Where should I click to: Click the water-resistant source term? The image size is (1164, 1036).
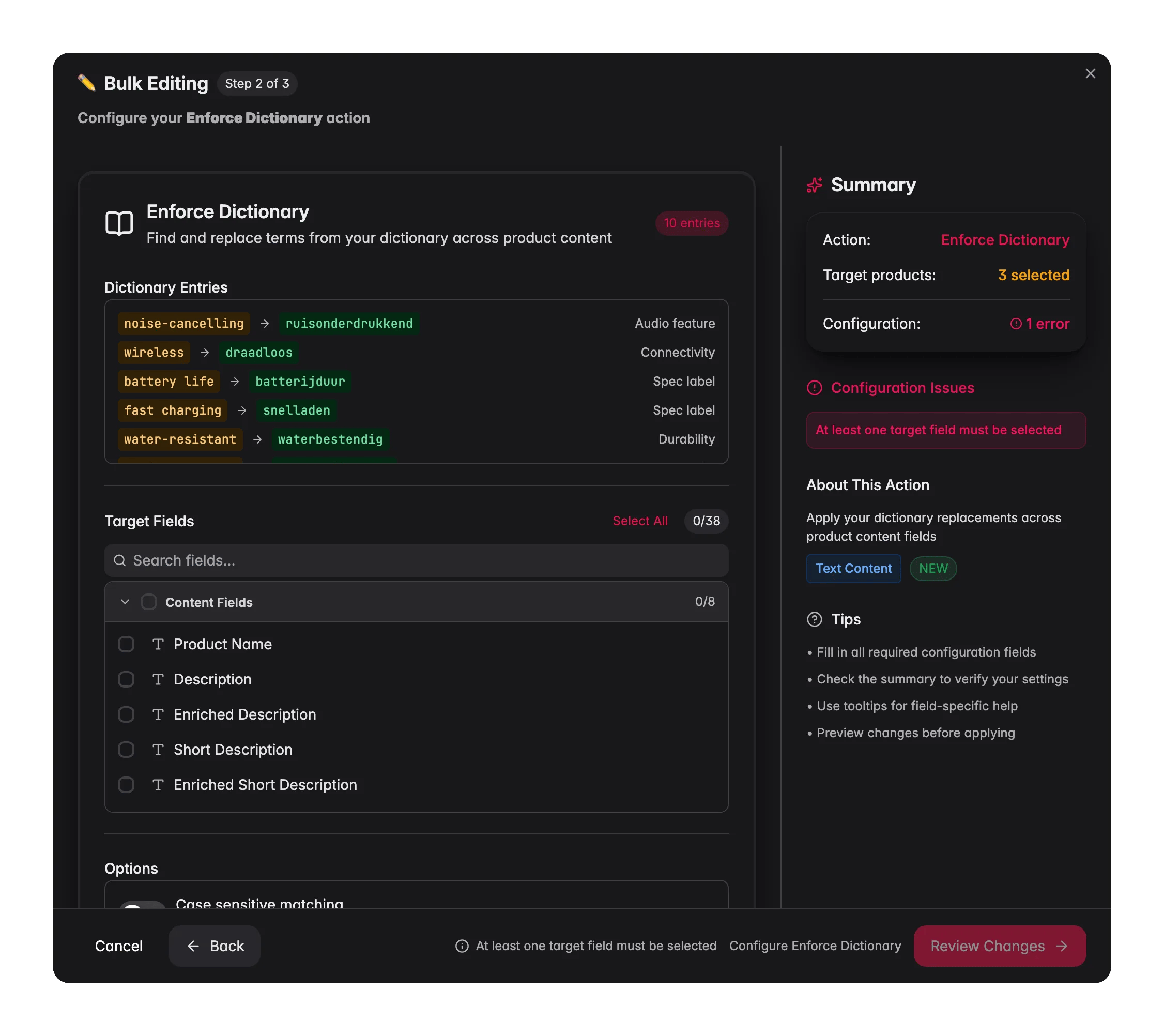[x=180, y=440]
